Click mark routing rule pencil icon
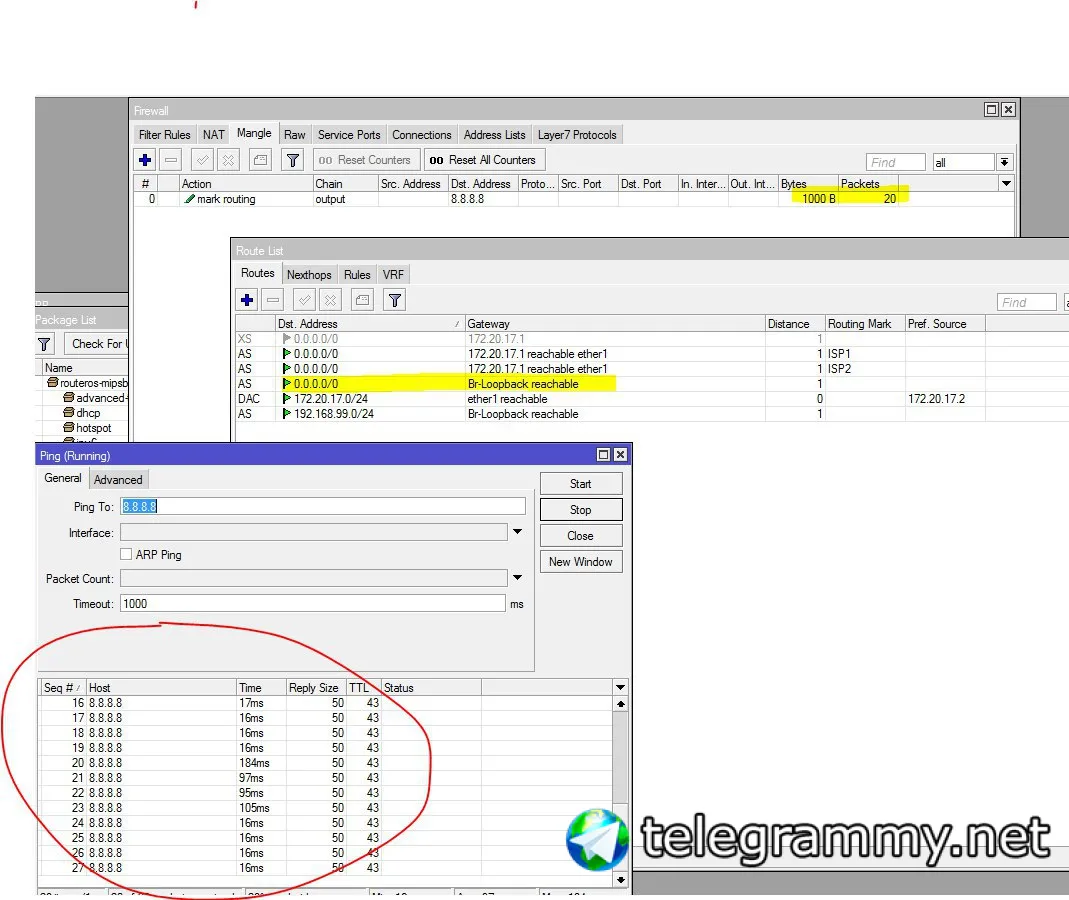Viewport: 1069px width, 900px height. 190,199
